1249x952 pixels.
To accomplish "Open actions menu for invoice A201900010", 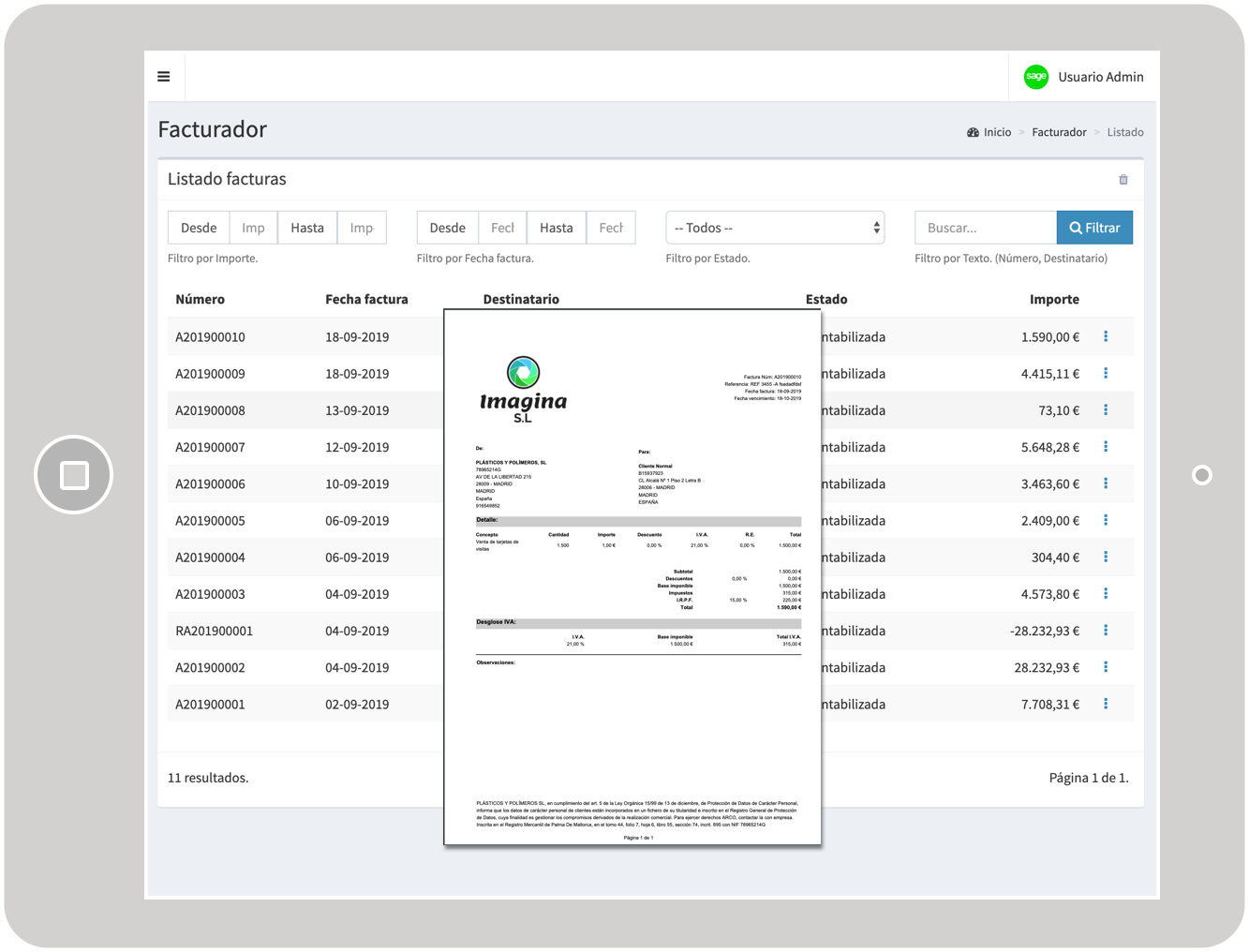I will point(1106,336).
